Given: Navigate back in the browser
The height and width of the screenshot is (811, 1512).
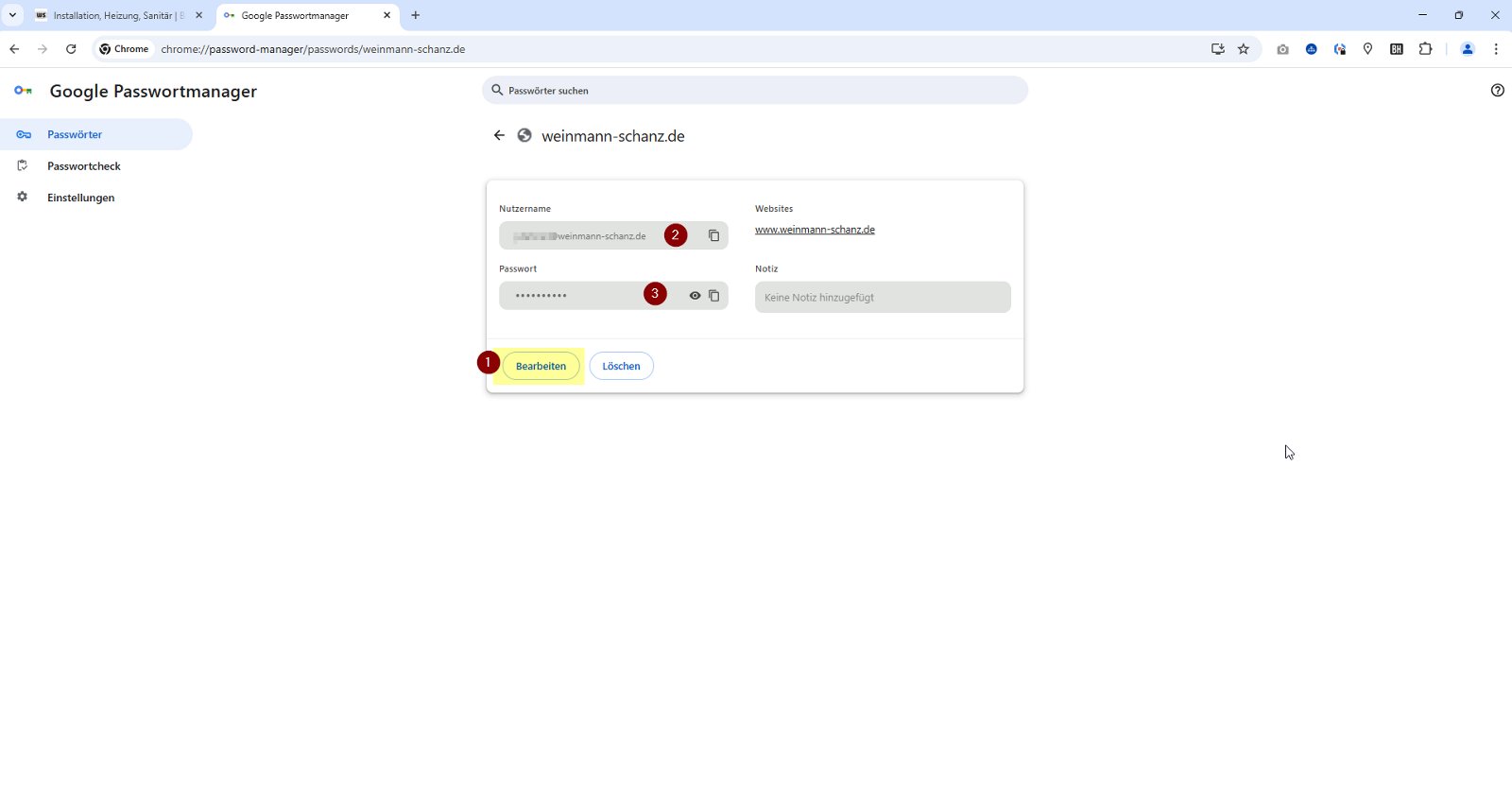Looking at the screenshot, I should tap(14, 49).
